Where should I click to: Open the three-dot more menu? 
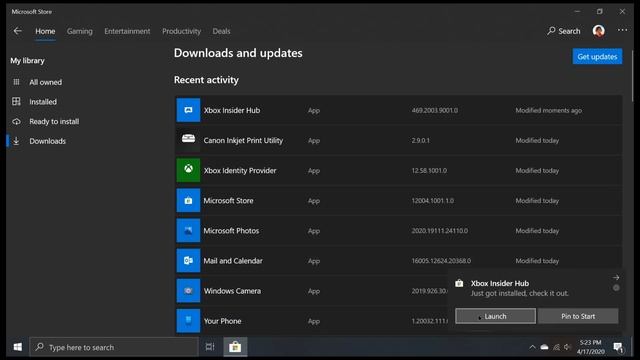pyautogui.click(x=622, y=30)
